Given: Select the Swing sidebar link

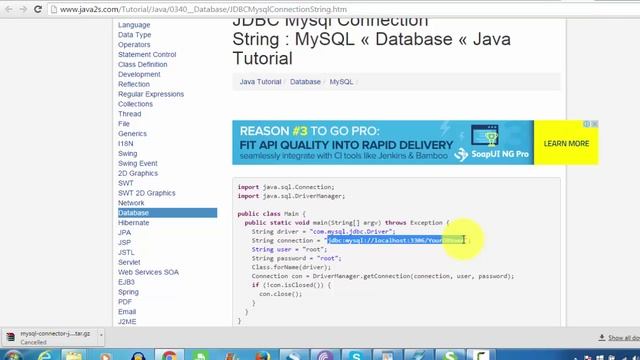Looking at the screenshot, I should (127, 153).
